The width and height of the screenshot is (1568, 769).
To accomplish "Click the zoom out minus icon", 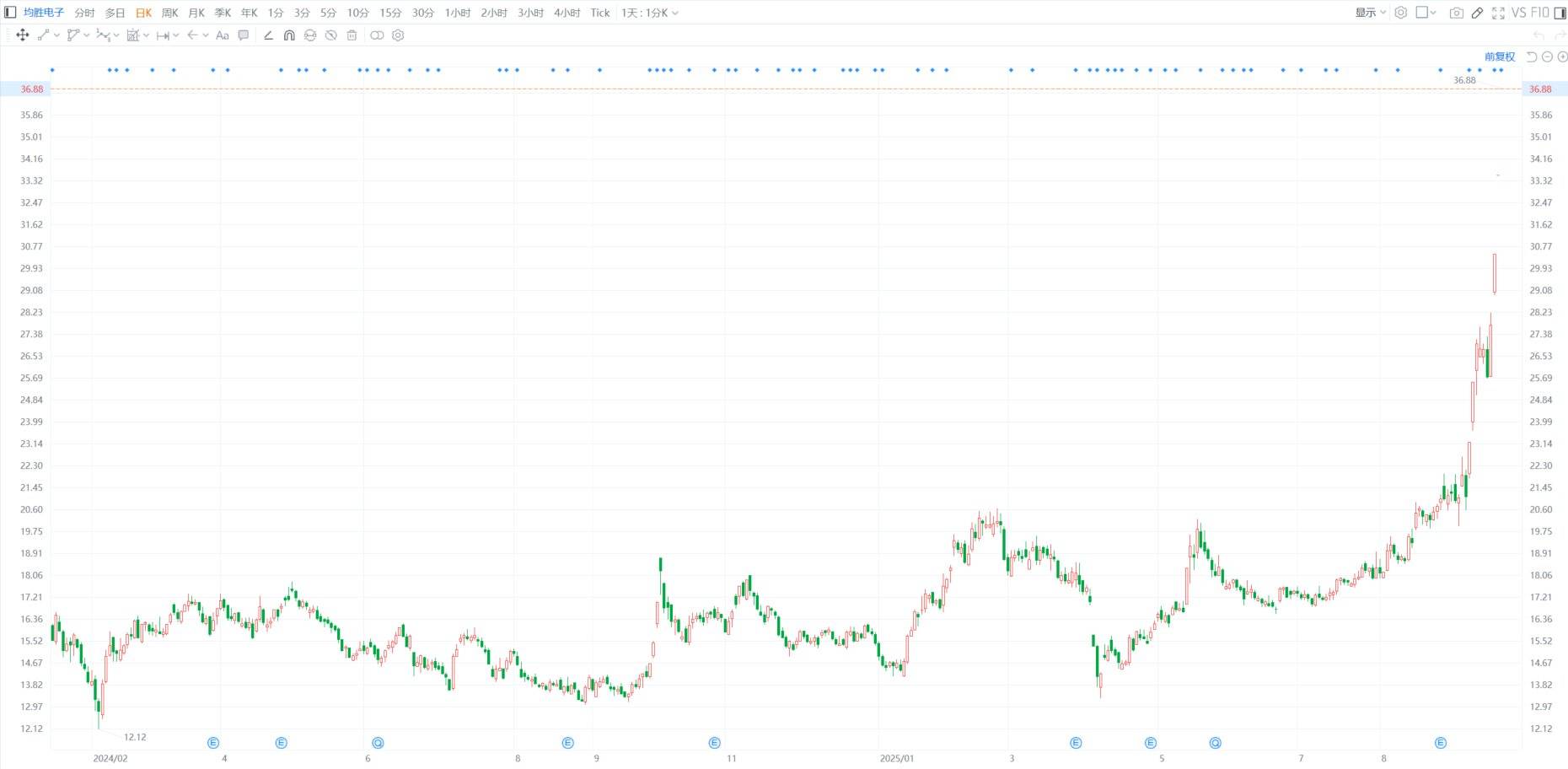I will pyautogui.click(x=1547, y=56).
